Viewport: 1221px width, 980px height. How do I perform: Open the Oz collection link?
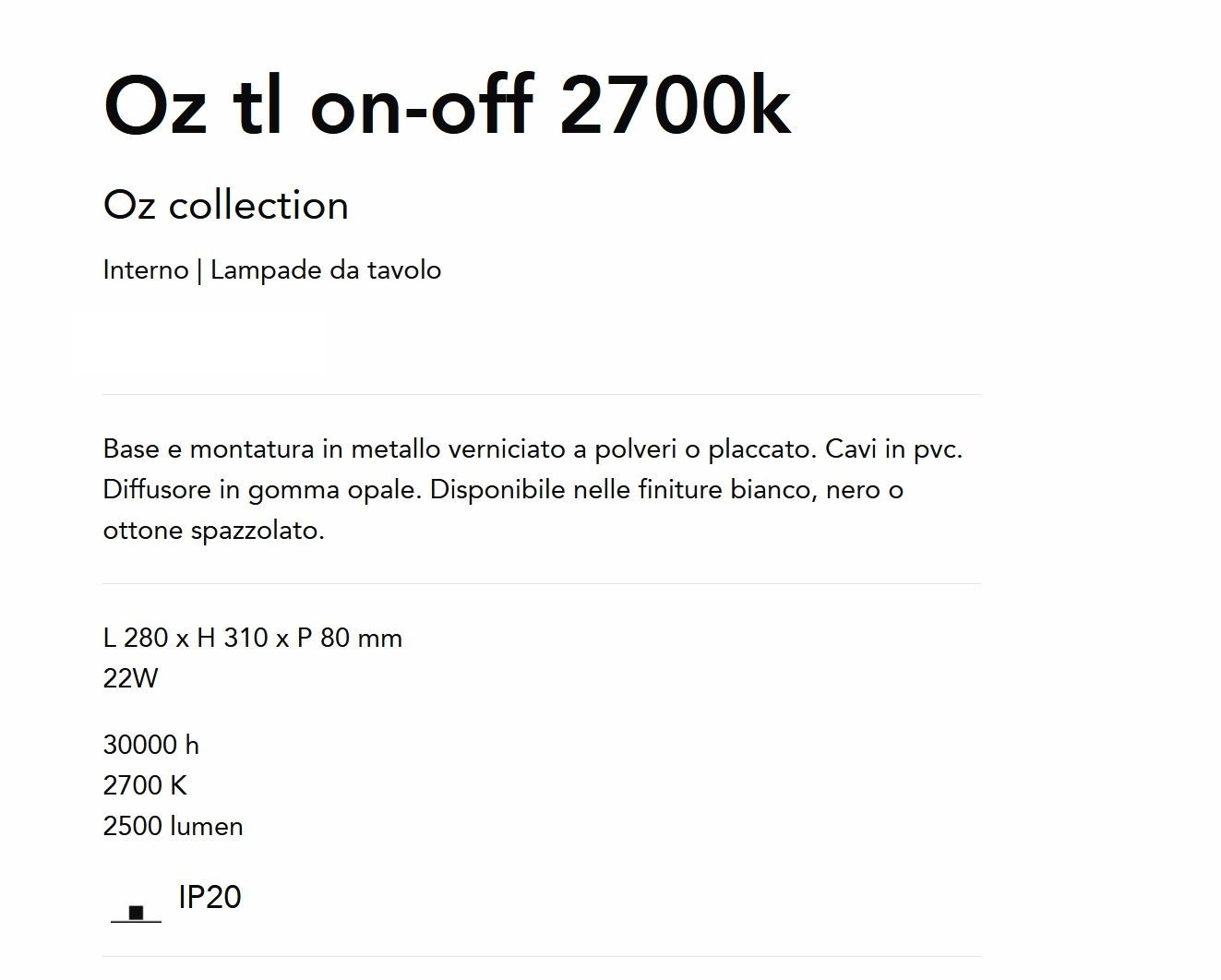[226, 205]
